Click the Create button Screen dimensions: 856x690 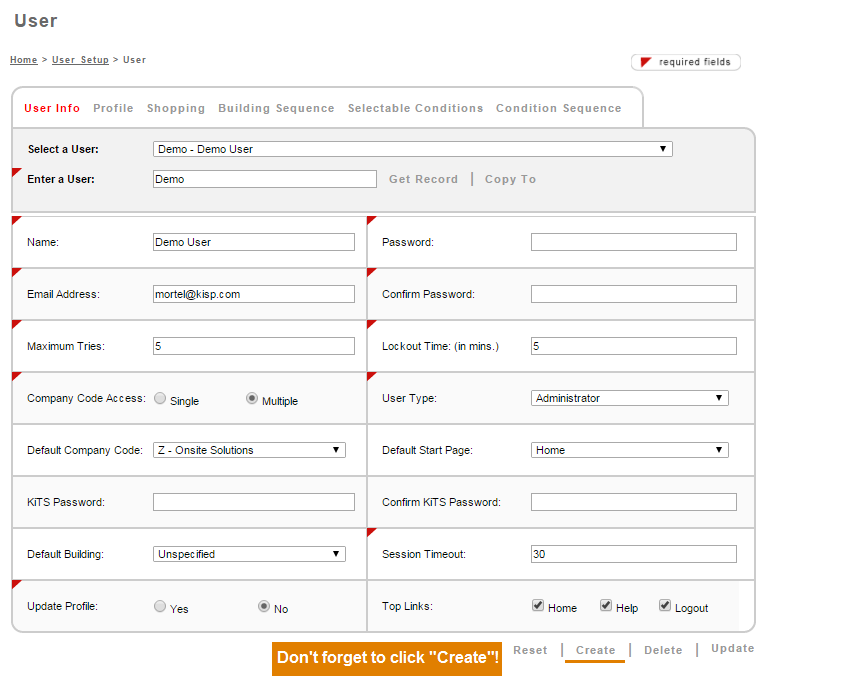pos(595,650)
